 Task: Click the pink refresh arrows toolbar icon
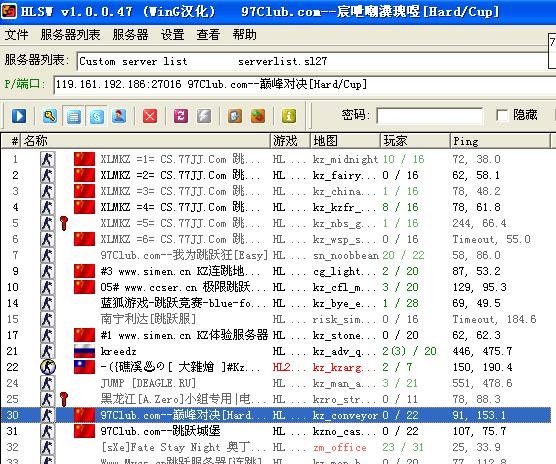pyautogui.click(x=181, y=116)
